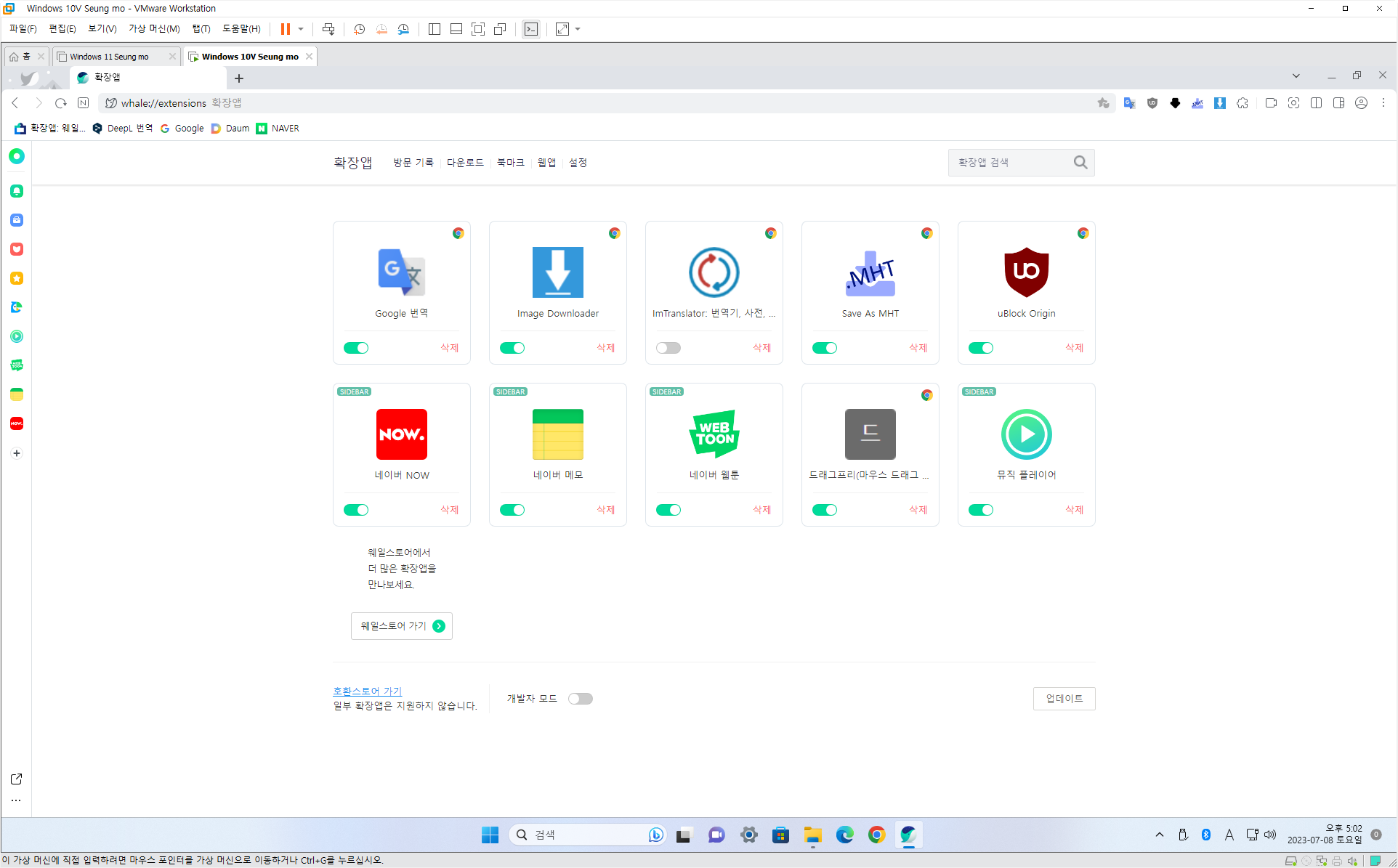This screenshot has height=868, width=1398.
Task: Disable the uBlock Origin extension toggle
Action: (980, 348)
